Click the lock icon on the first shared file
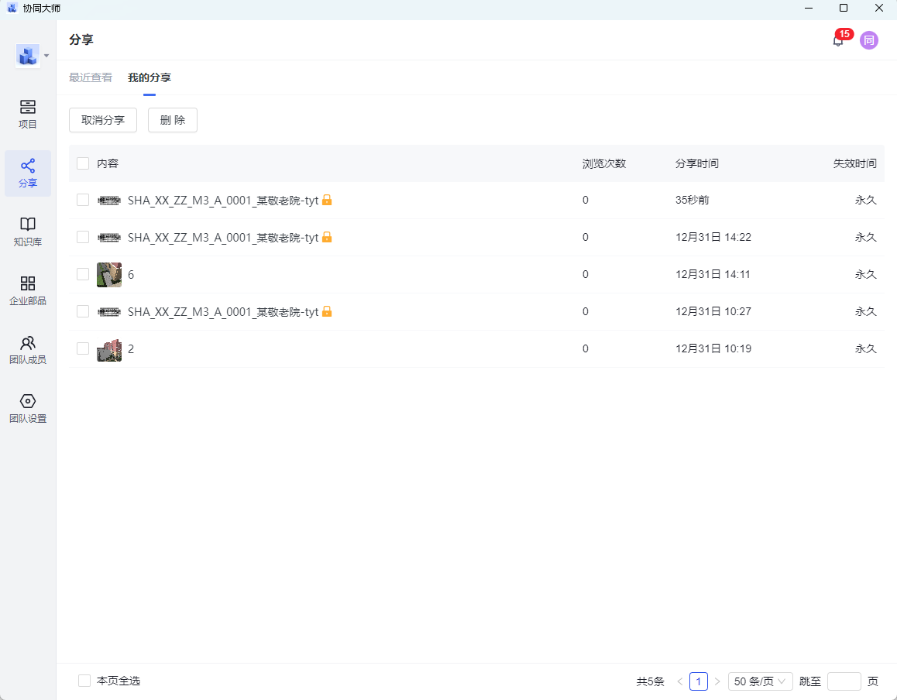Viewport: 897px width, 700px height. coord(327,200)
